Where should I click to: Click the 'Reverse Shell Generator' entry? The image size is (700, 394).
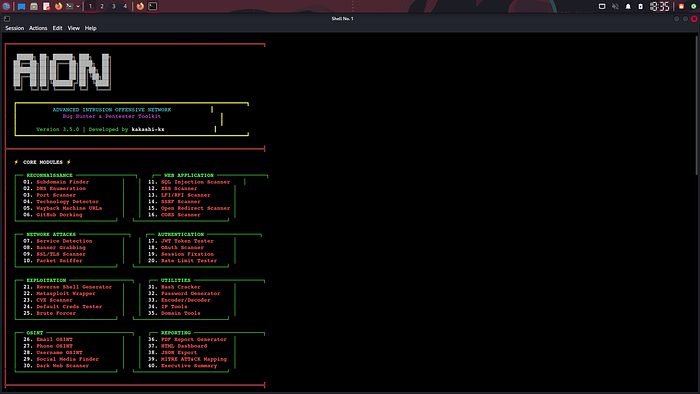74,287
